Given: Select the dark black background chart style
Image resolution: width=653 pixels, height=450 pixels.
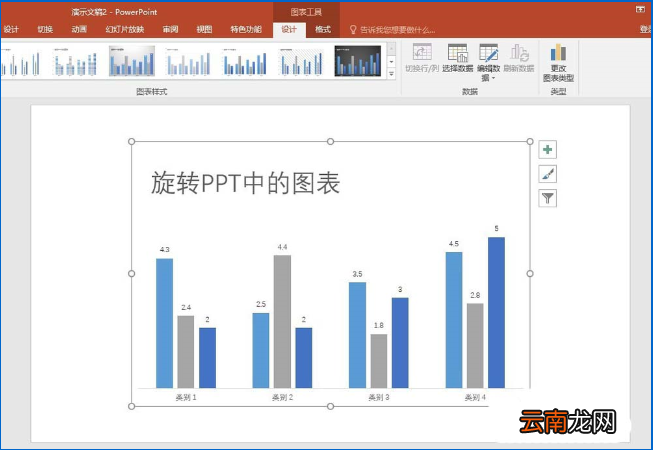Looking at the screenshot, I should point(358,61).
